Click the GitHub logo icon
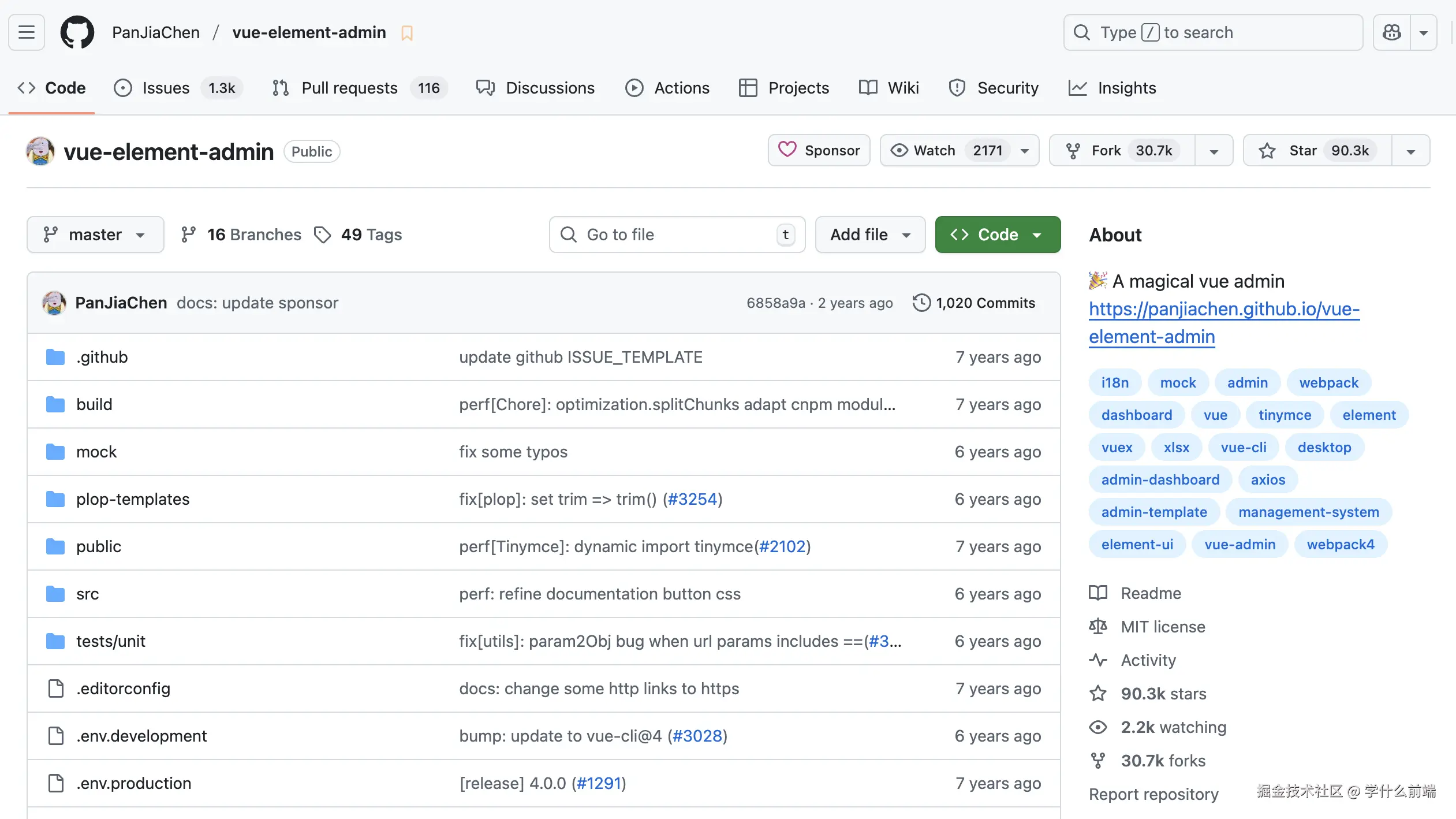This screenshot has width=1456, height=819. (x=77, y=32)
